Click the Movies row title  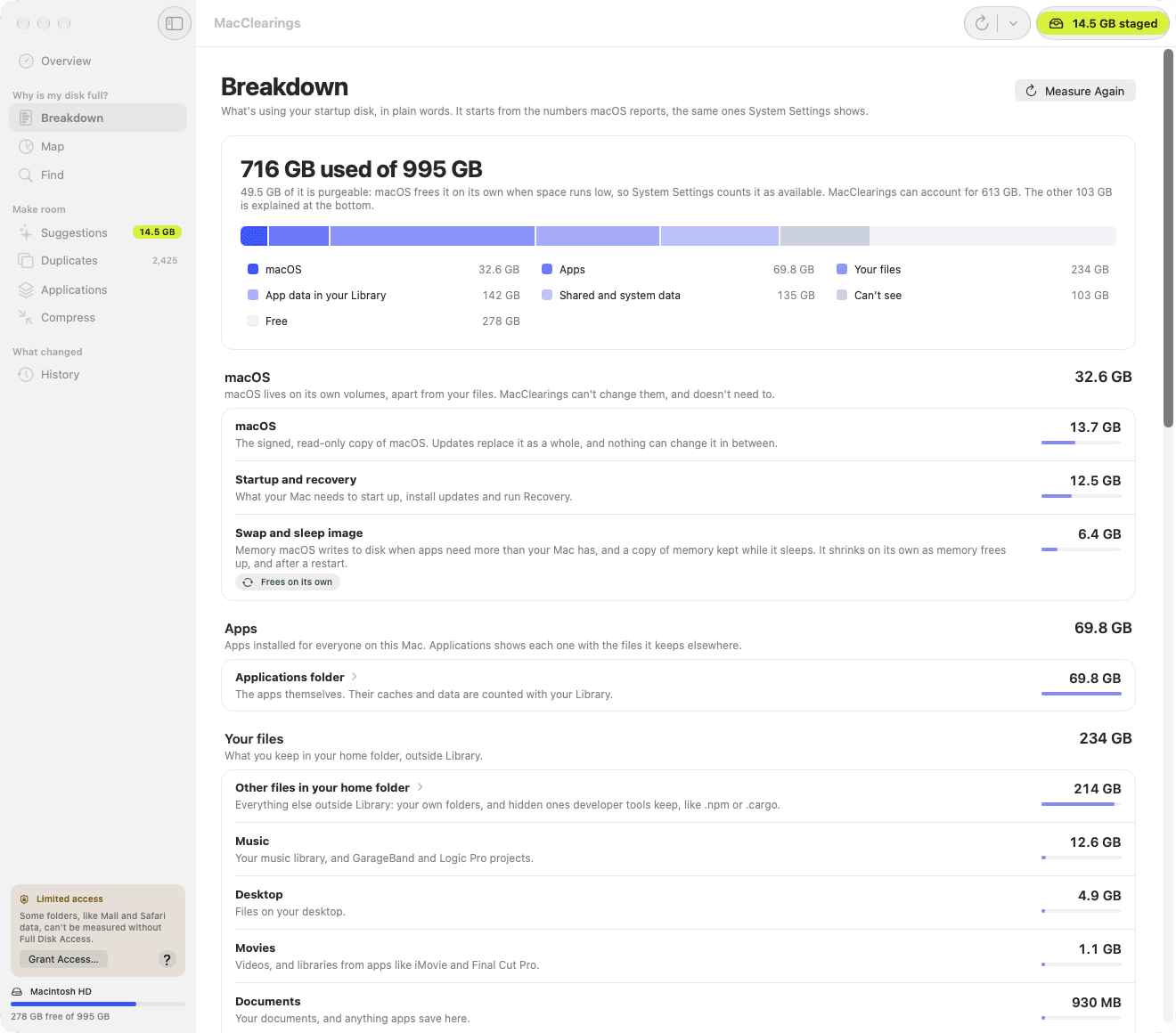pyautogui.click(x=256, y=948)
